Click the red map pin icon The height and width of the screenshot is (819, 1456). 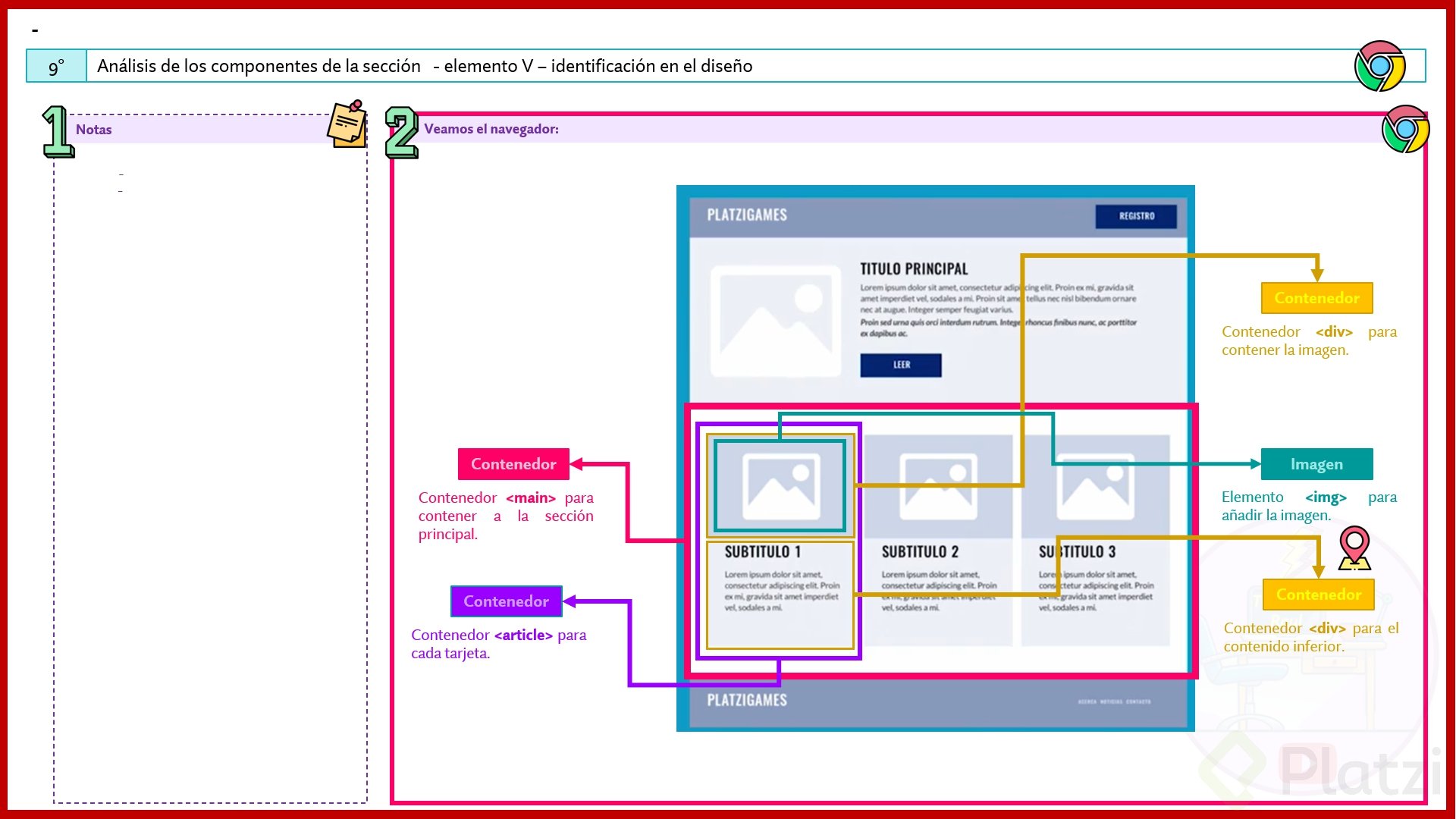pos(1354,548)
